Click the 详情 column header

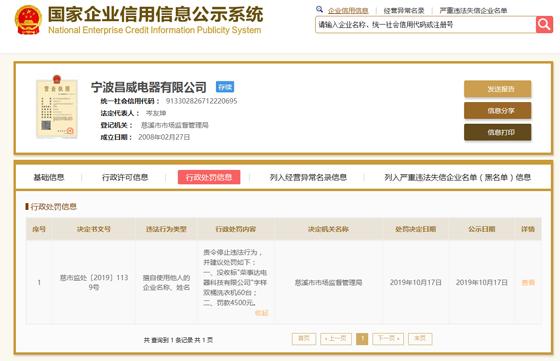point(528,229)
